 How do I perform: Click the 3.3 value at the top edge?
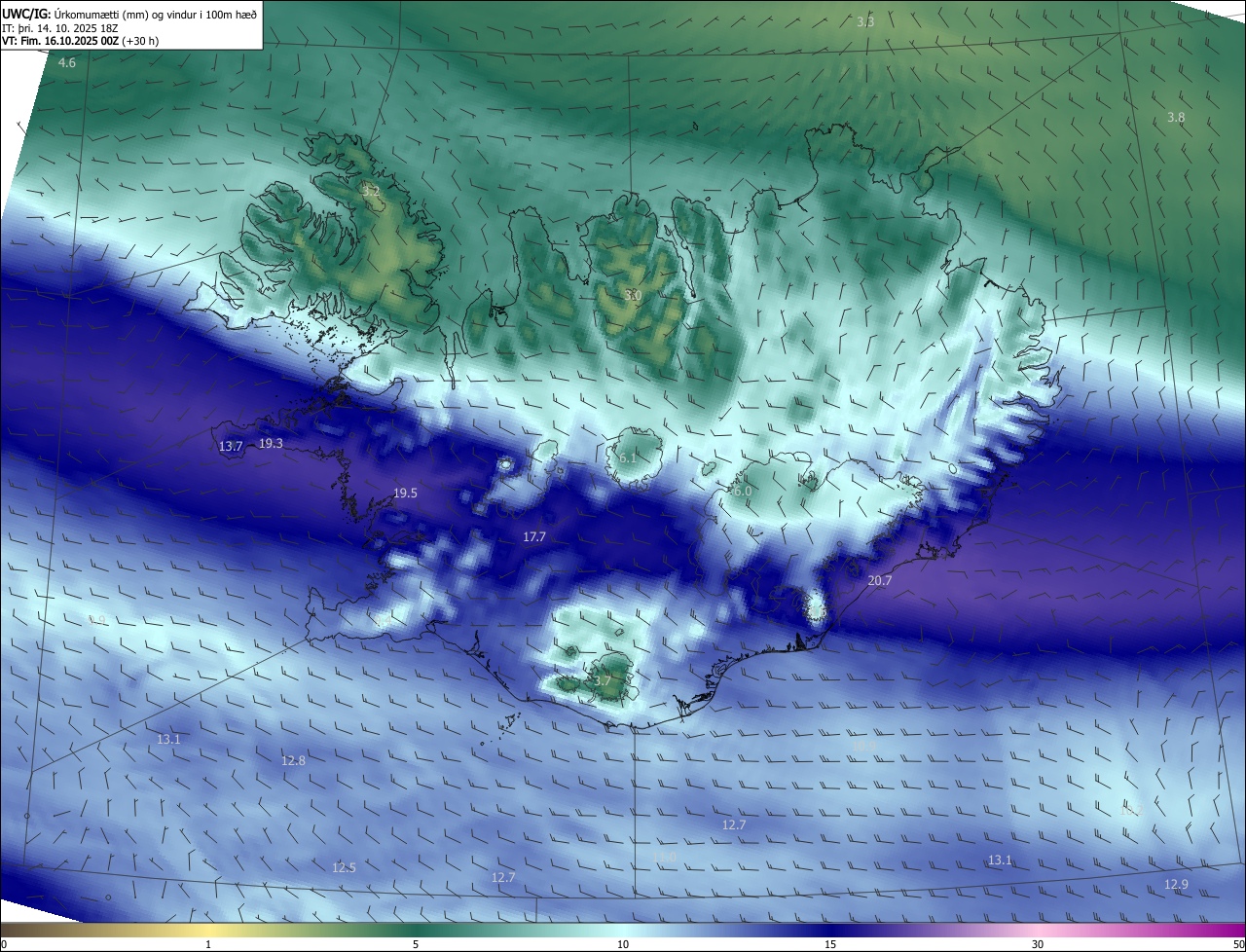pyautogui.click(x=864, y=21)
